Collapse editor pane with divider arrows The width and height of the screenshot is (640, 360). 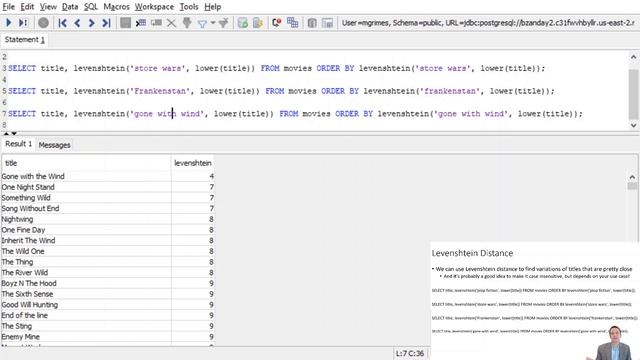pos(6,133)
